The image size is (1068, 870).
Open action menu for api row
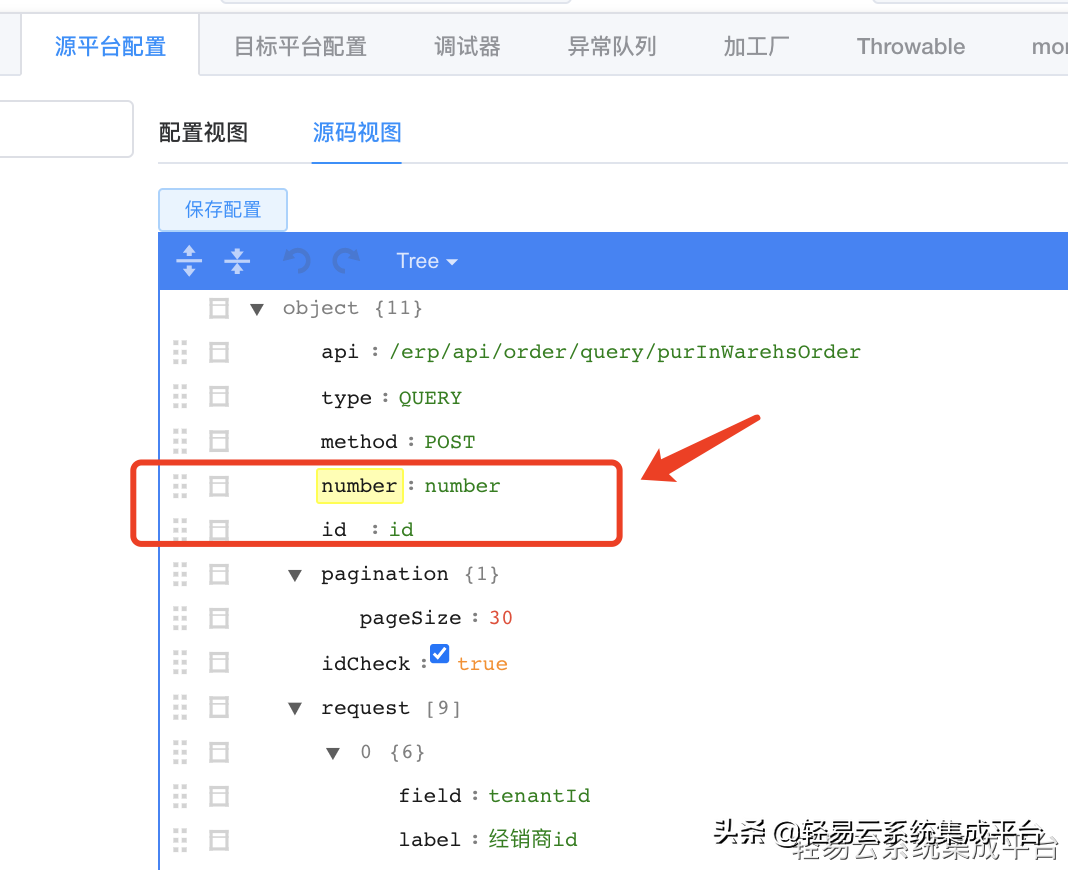tap(219, 353)
